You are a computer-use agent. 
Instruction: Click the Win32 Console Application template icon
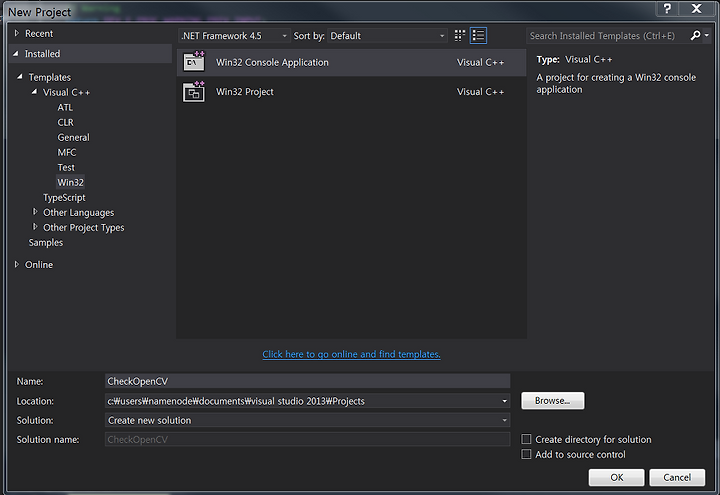tap(194, 62)
